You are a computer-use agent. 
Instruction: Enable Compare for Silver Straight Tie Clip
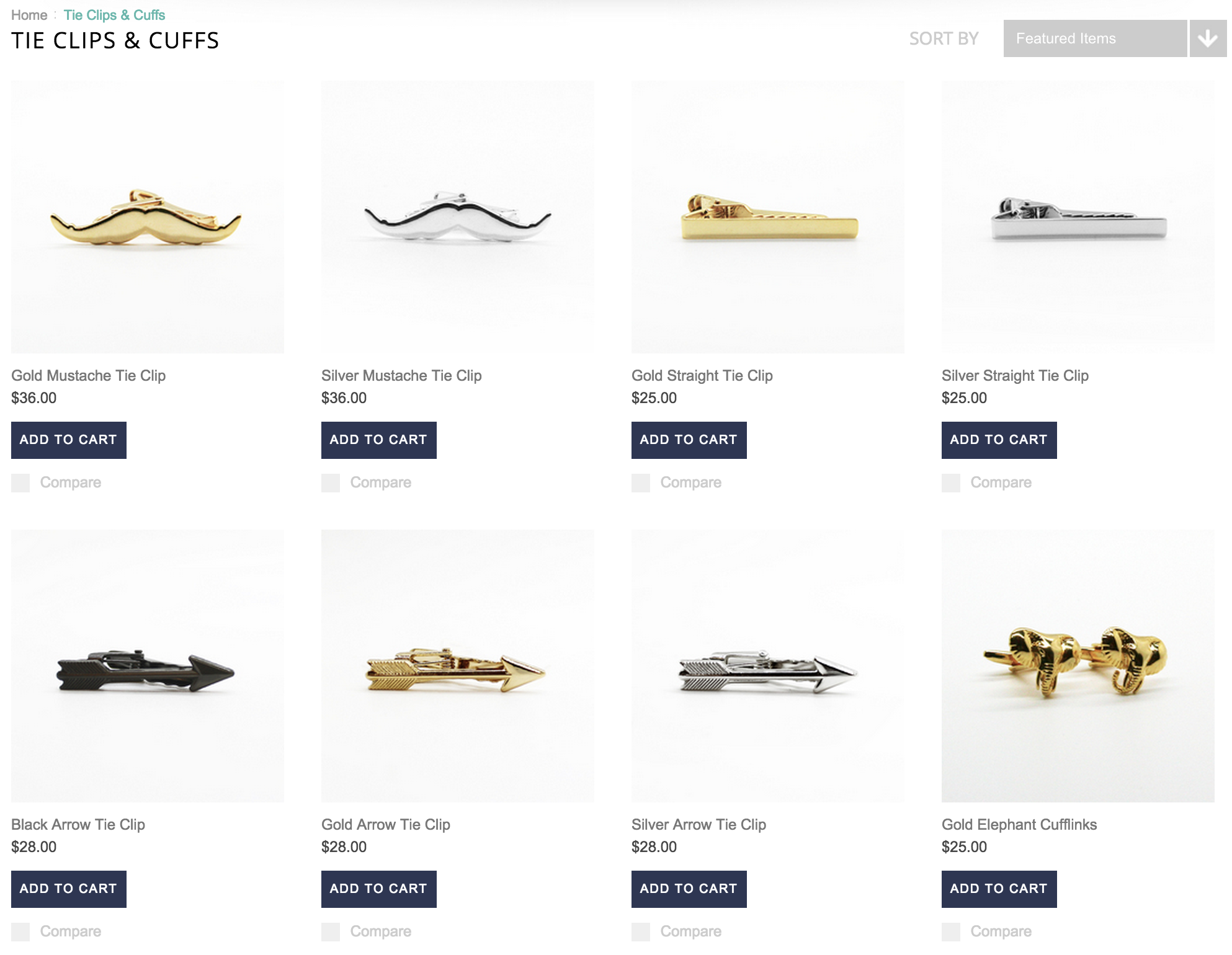[951, 483]
